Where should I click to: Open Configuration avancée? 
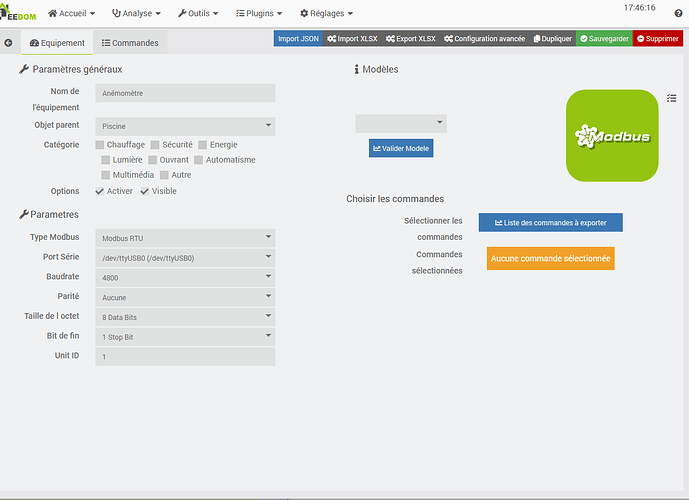pos(485,39)
